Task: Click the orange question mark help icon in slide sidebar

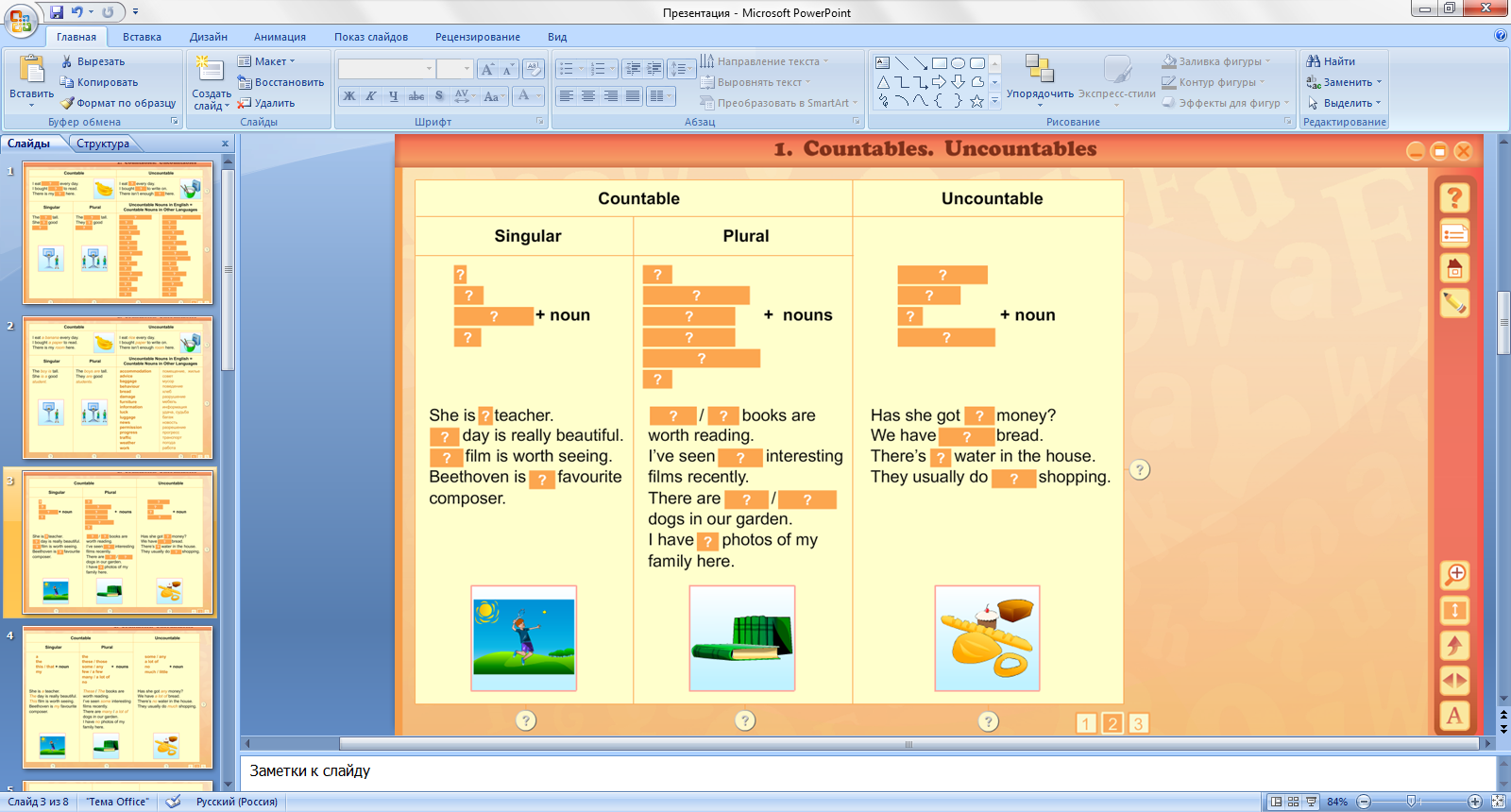Action: pyautogui.click(x=1454, y=197)
